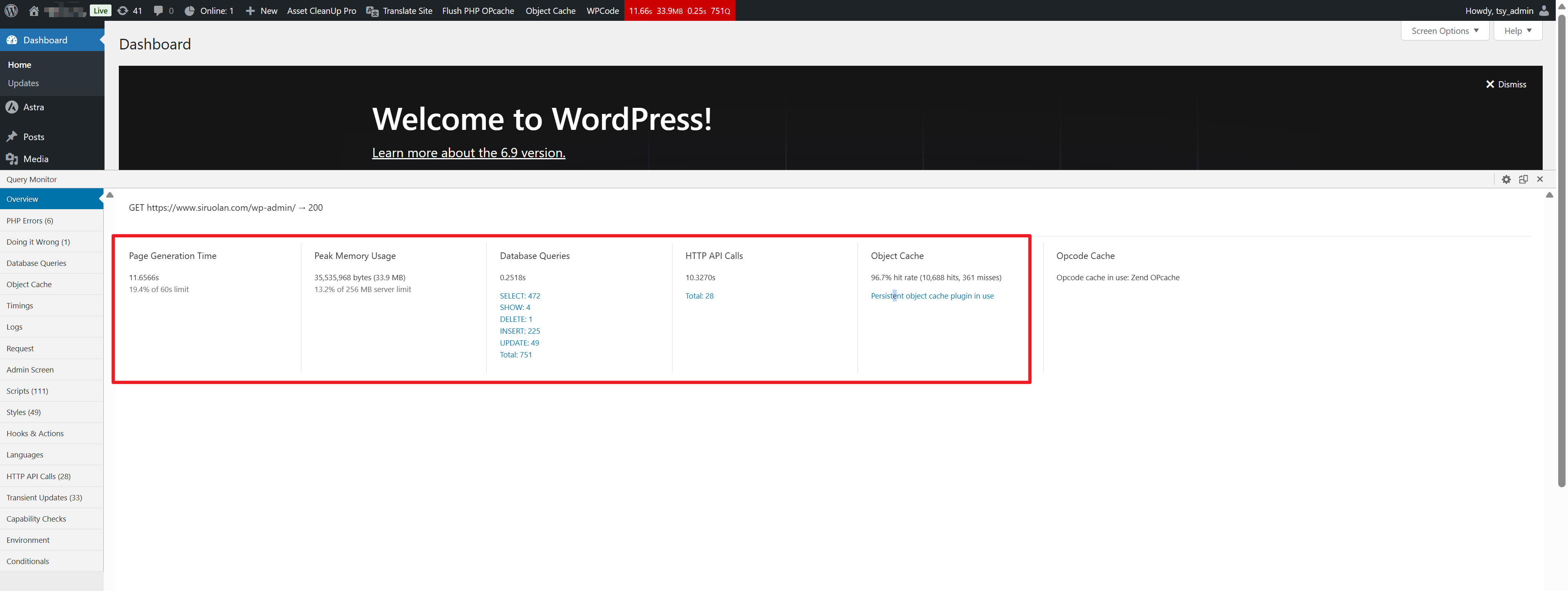Toggle Query Monitor panel position icon
The height and width of the screenshot is (591, 1568).
[1523, 179]
